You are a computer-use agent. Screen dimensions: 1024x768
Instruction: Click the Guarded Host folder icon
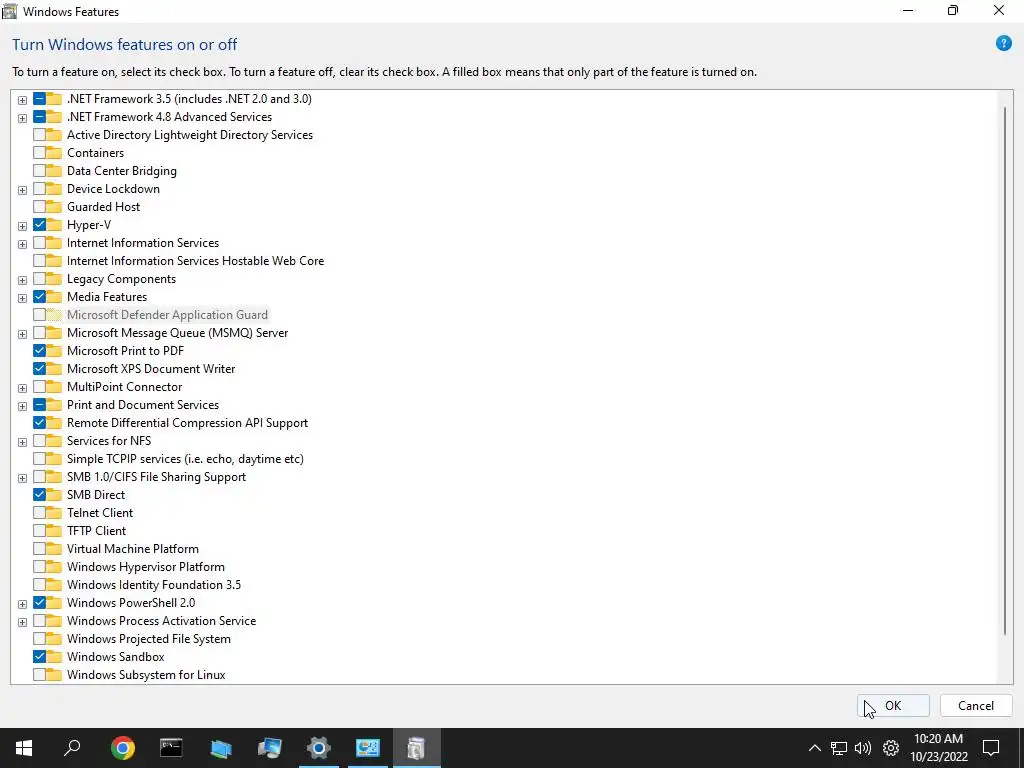click(x=54, y=207)
